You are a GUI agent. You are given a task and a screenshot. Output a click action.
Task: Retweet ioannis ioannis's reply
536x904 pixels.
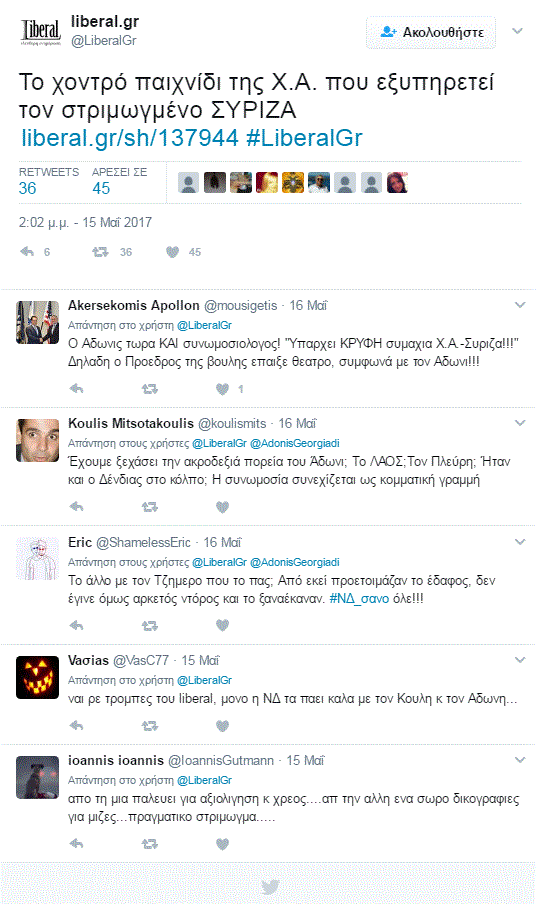[149, 844]
